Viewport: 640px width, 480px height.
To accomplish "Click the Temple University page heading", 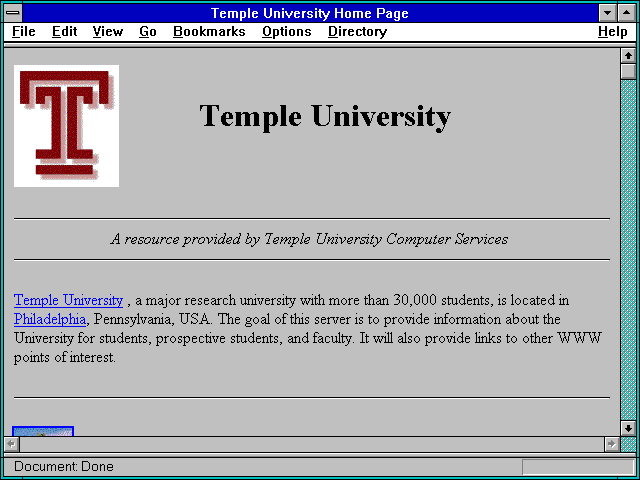I will point(325,116).
